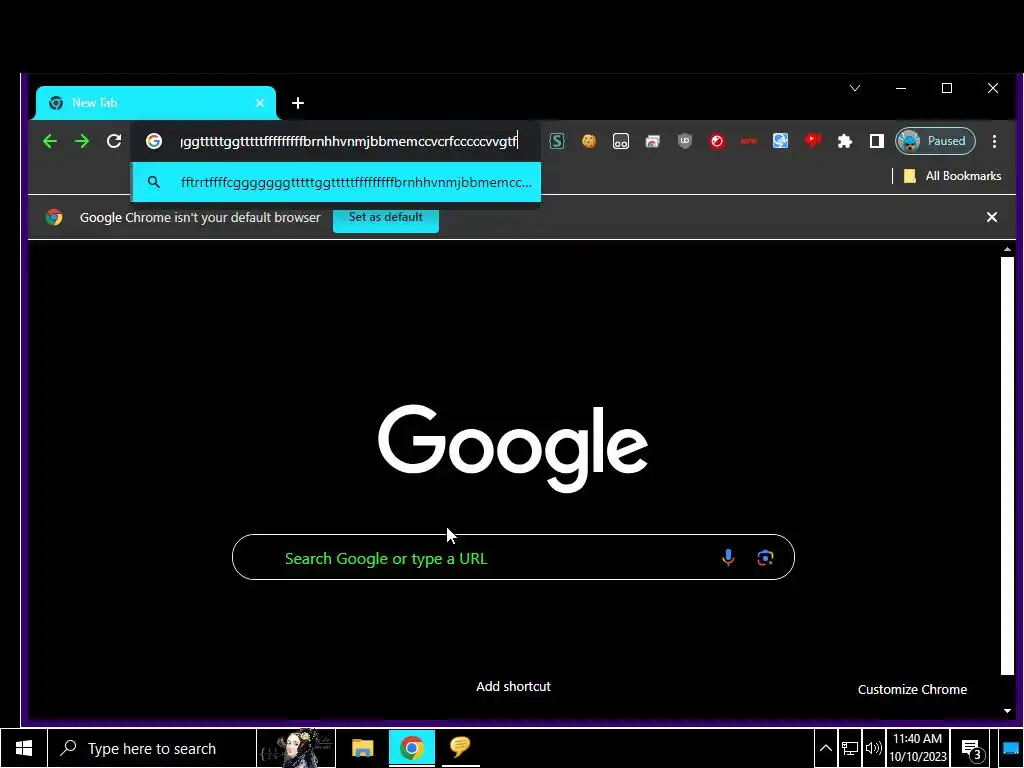Search by image with Google Lens icon
Screen dimensions: 1024x768
click(x=765, y=558)
